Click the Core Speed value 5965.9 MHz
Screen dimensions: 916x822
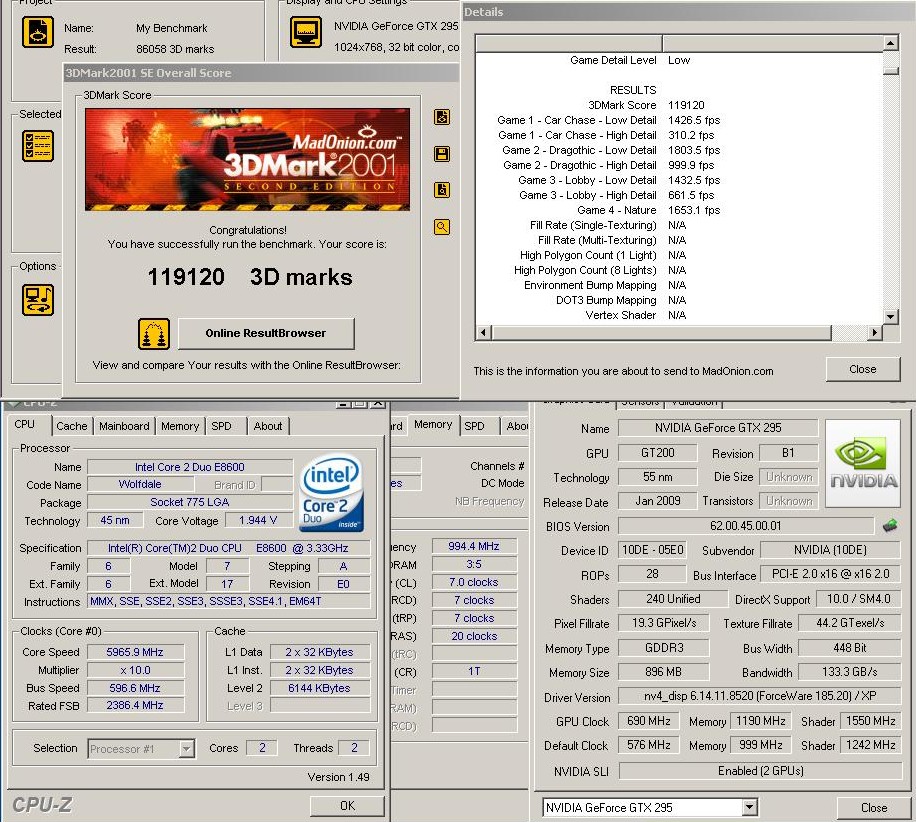point(136,652)
